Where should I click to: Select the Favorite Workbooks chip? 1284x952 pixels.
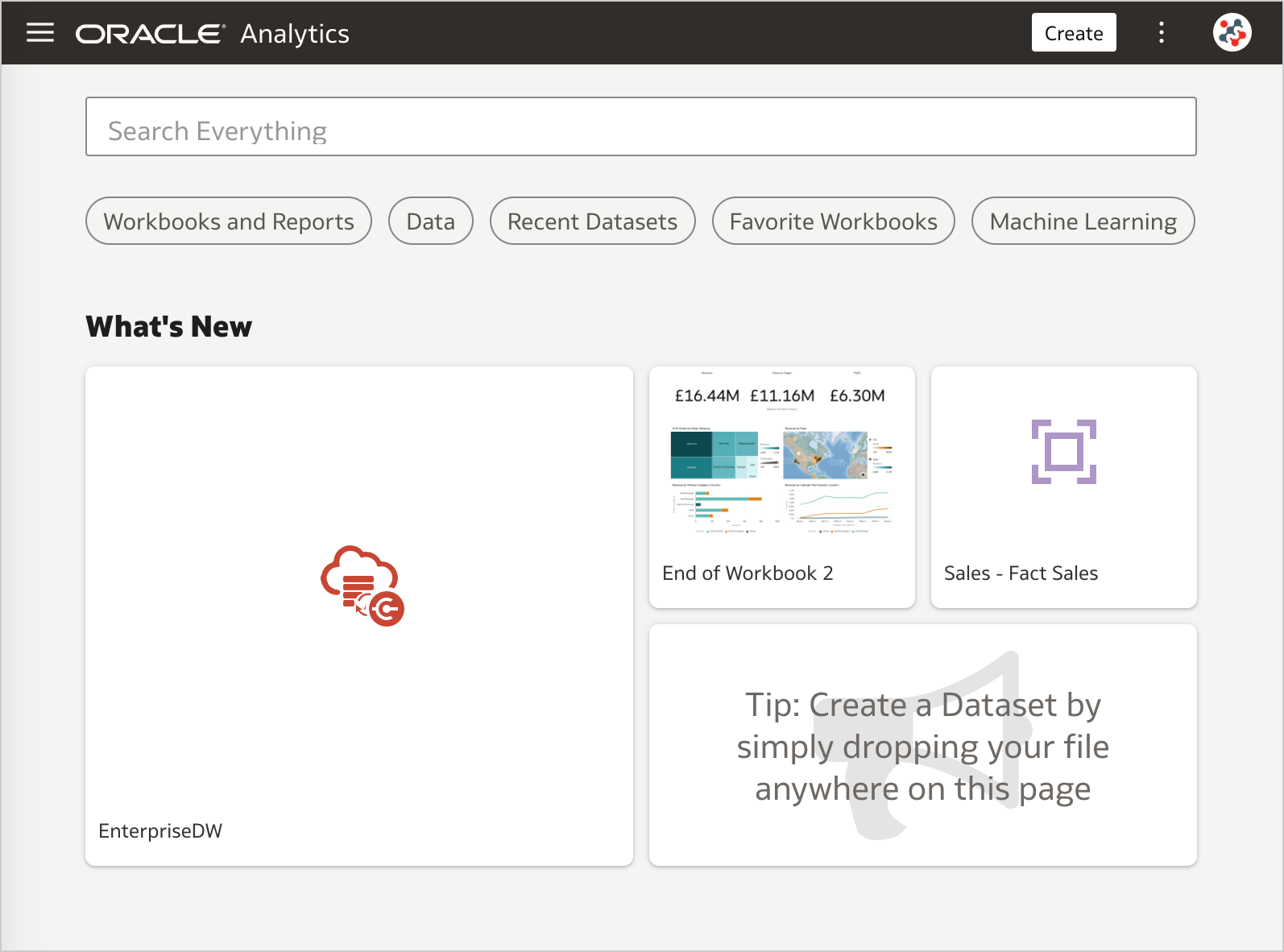(834, 221)
